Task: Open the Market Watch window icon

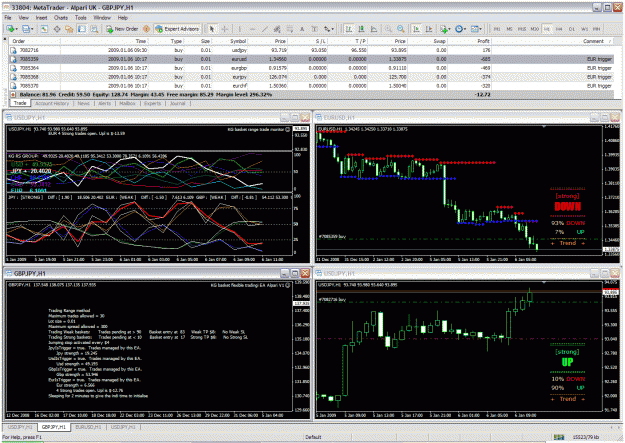Action: [x=44, y=29]
